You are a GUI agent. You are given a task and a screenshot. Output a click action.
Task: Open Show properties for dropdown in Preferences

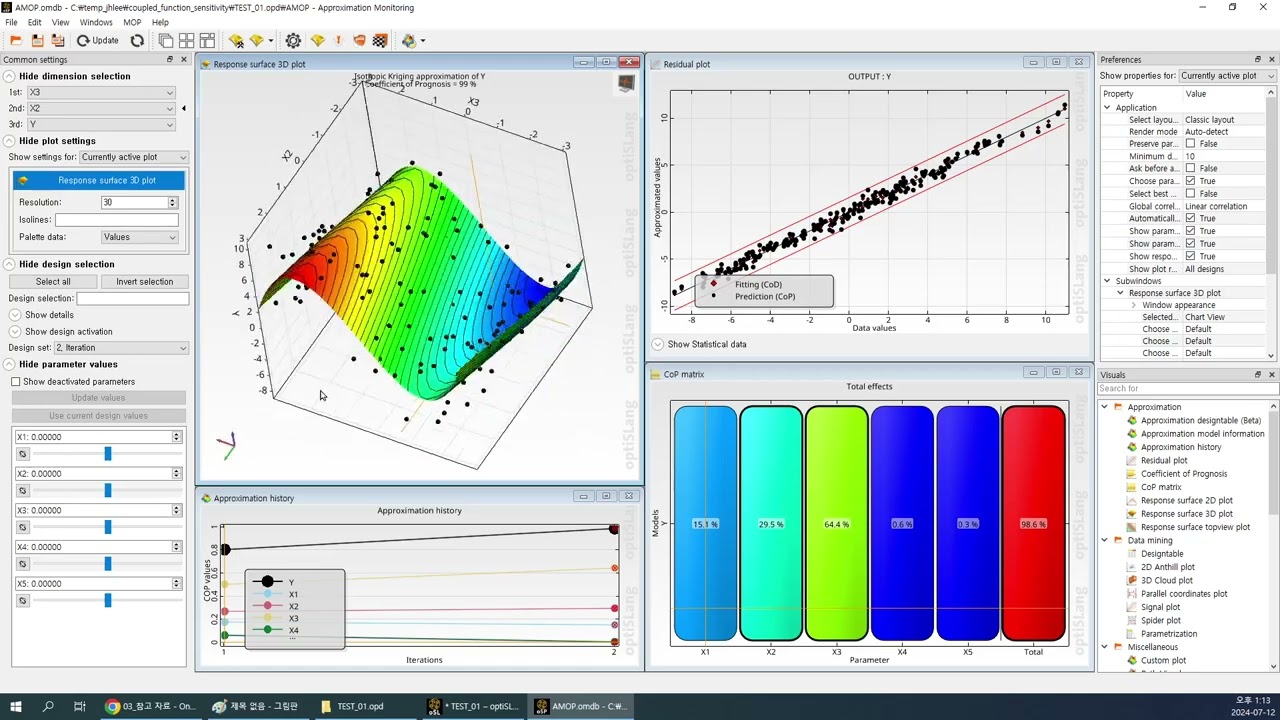[1227, 76]
